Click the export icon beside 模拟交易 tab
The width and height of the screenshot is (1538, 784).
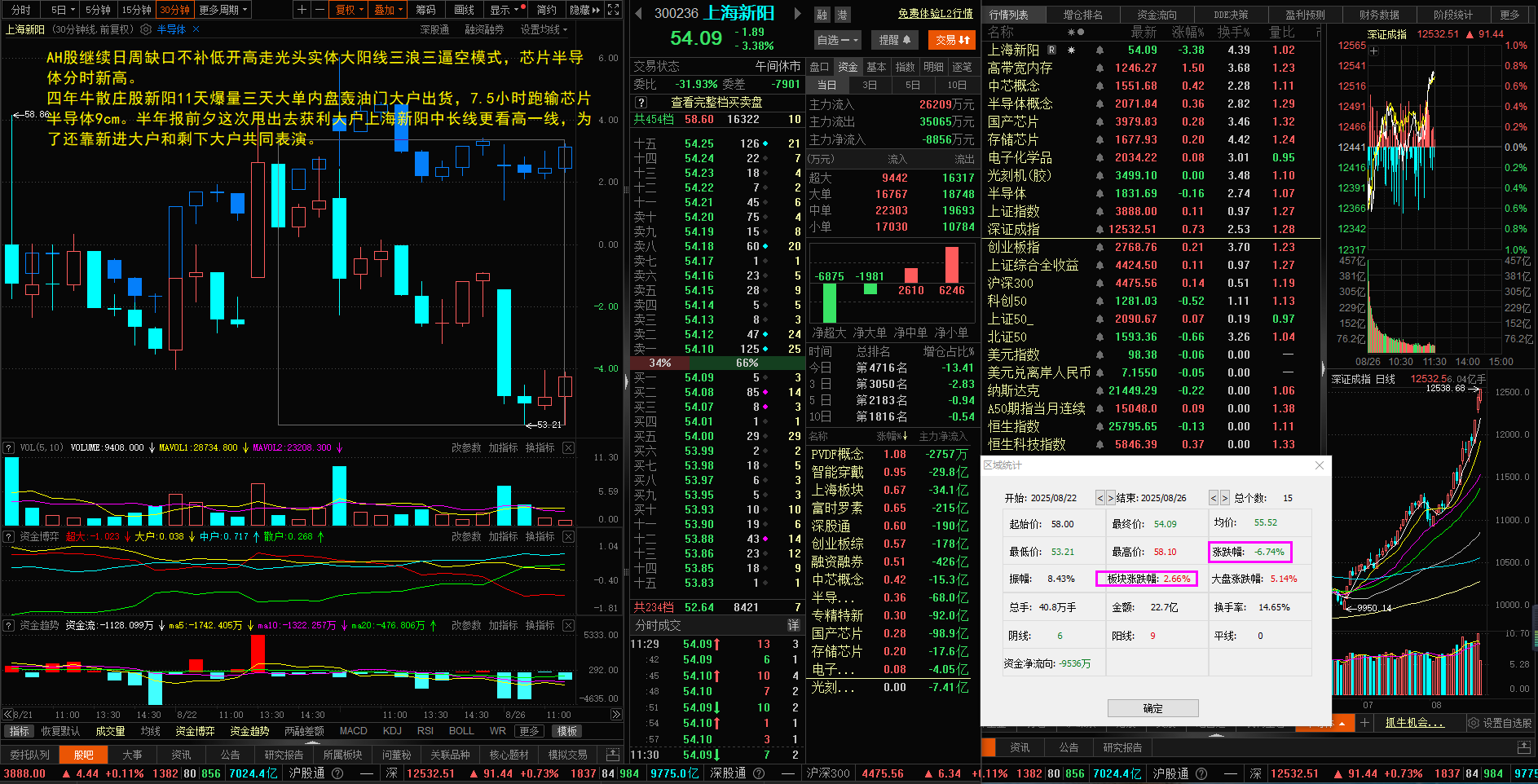tap(612, 755)
